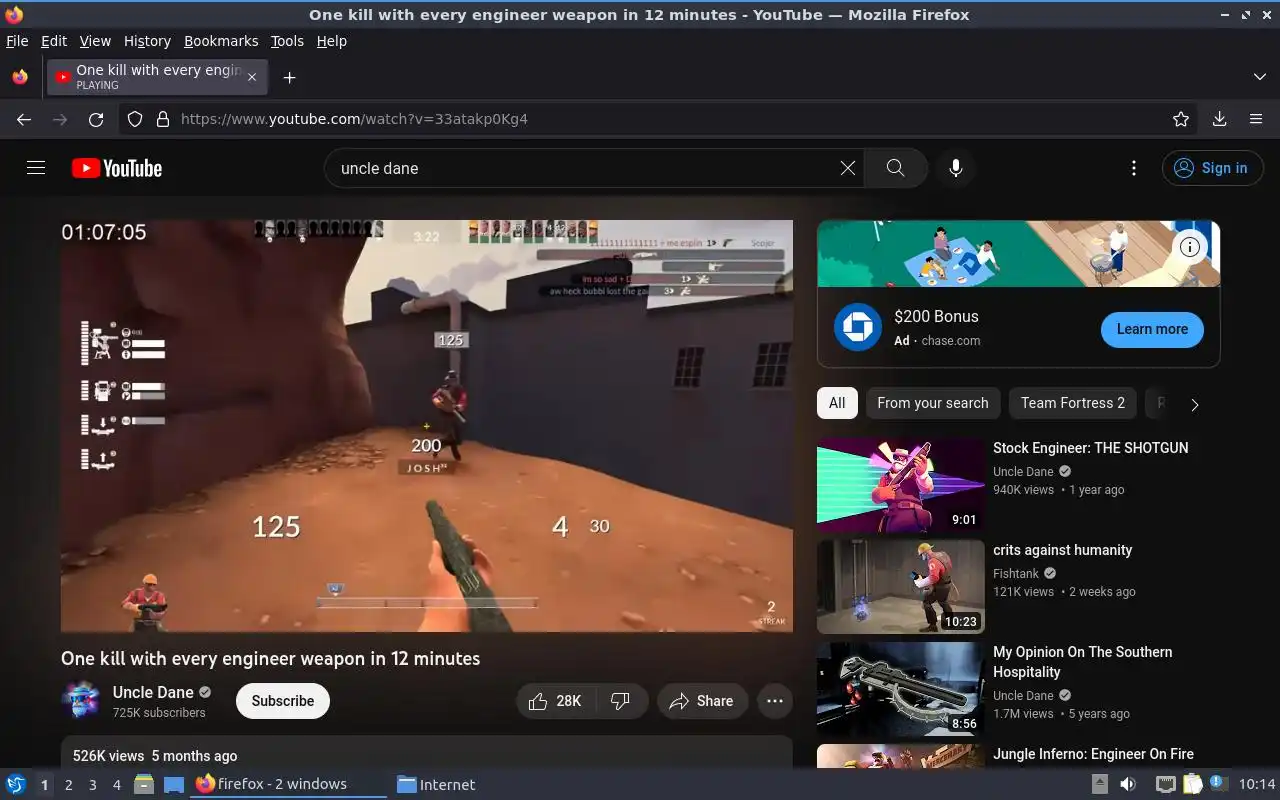
Task: Select the 'All' filter chip
Action: 837,403
